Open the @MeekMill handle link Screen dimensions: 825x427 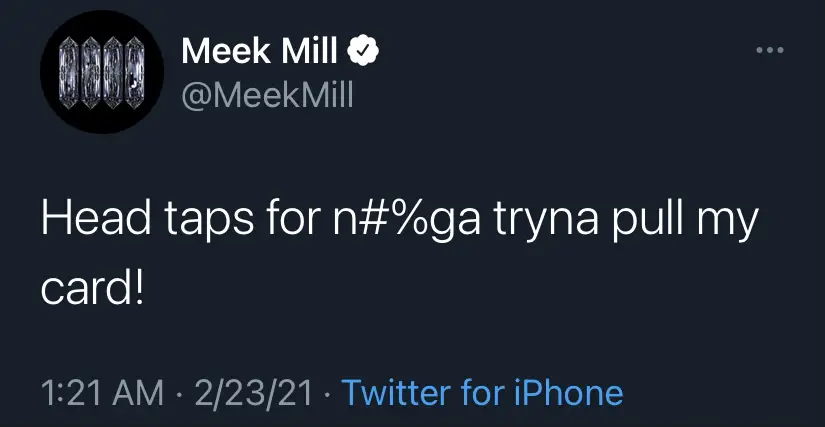click(x=267, y=97)
